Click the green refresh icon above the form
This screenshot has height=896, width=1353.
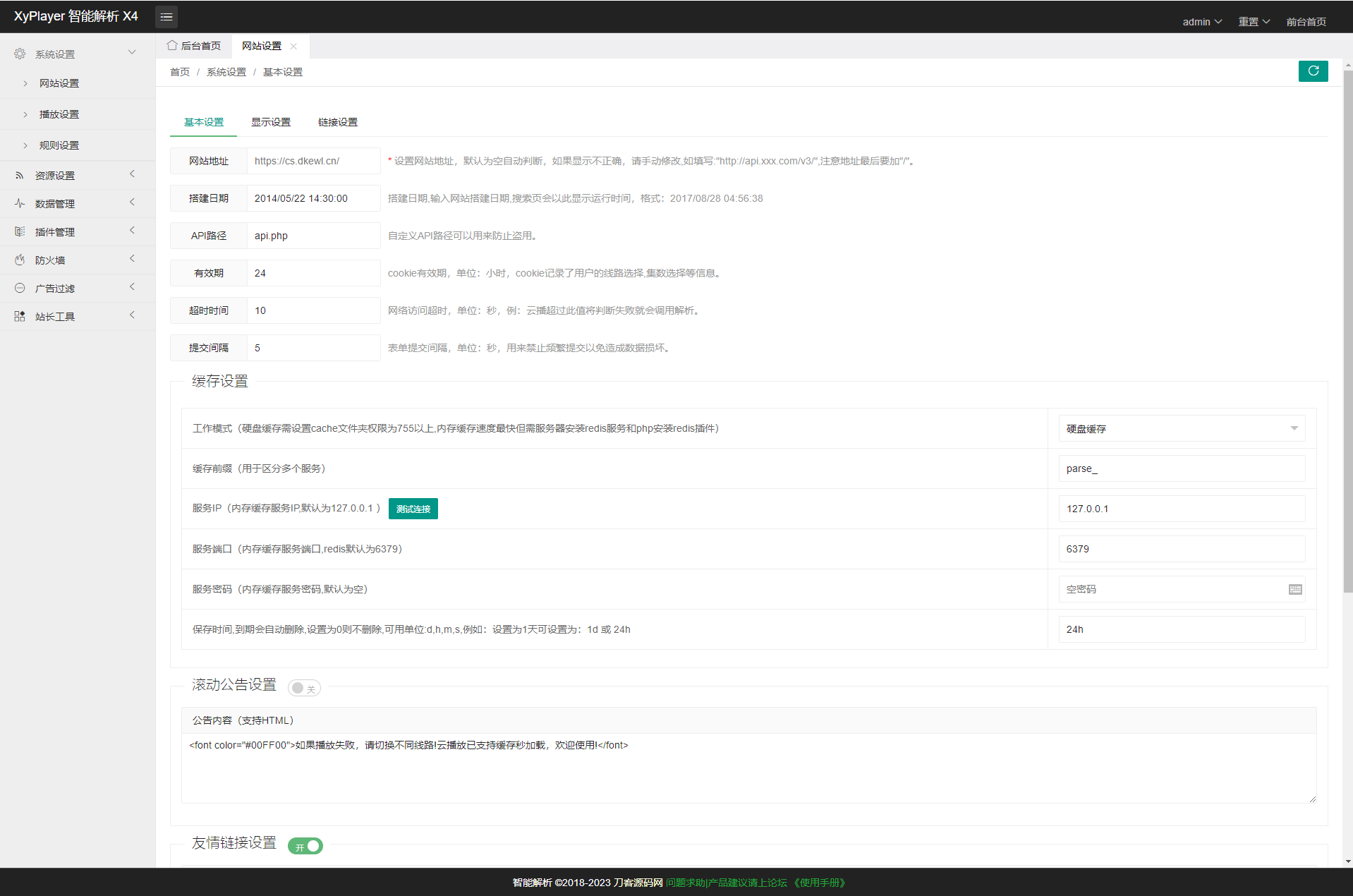coord(1313,71)
